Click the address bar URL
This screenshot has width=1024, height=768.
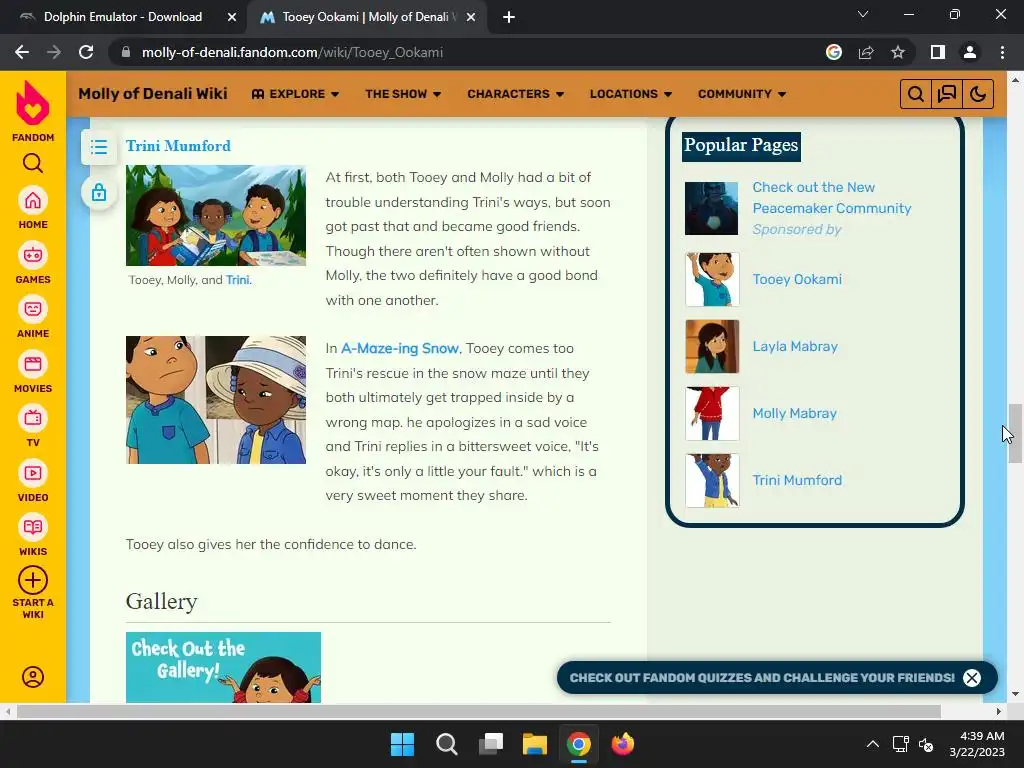coord(292,52)
